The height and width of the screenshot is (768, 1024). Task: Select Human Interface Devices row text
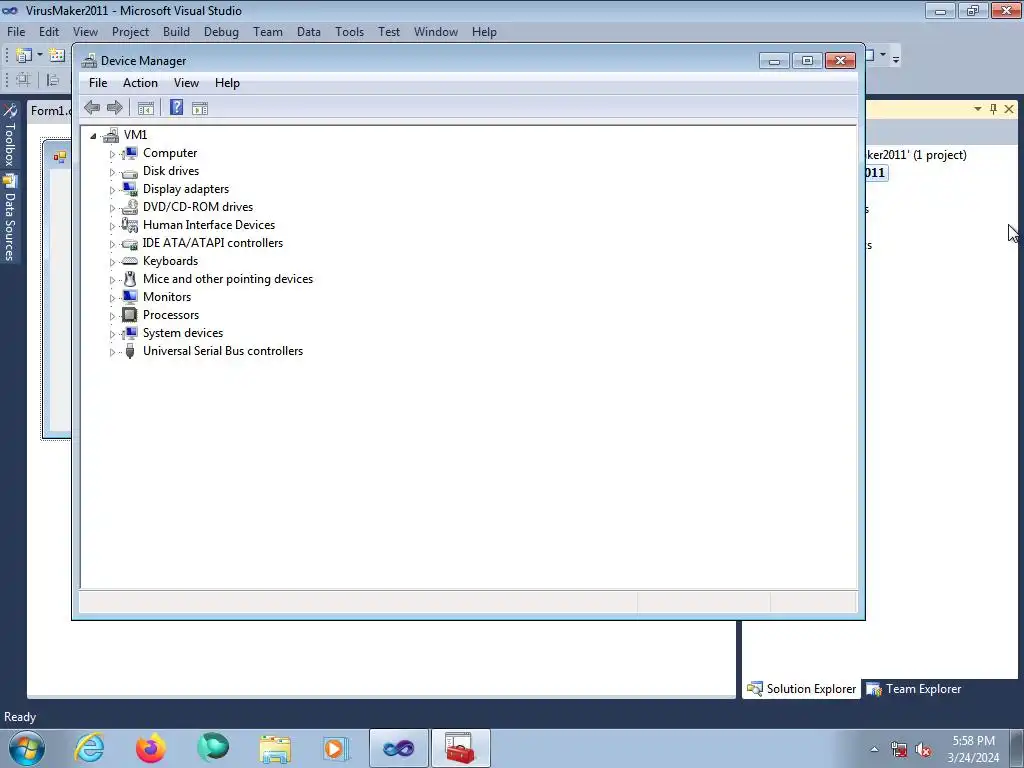[x=209, y=225]
